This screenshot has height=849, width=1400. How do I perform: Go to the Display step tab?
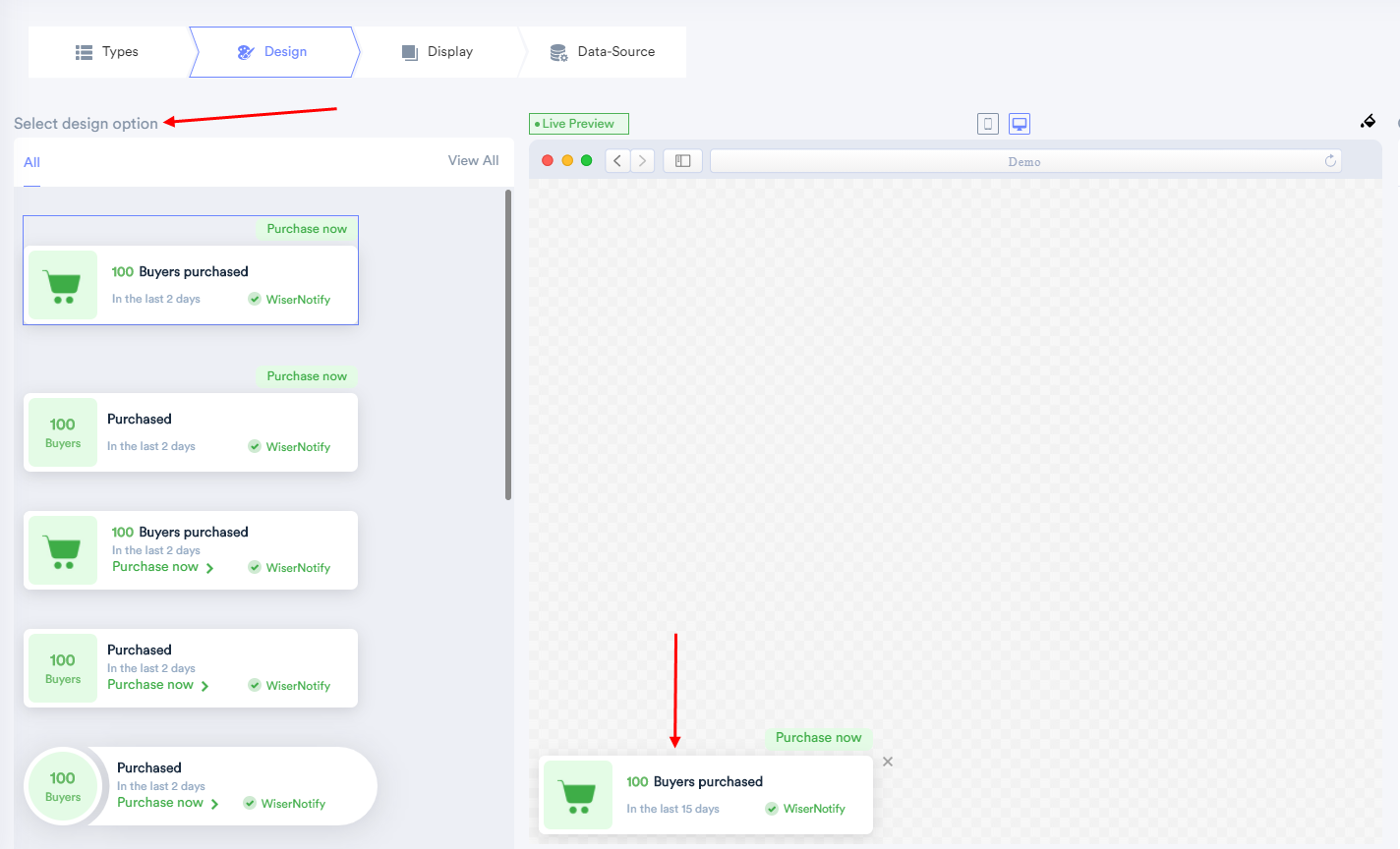click(x=437, y=52)
